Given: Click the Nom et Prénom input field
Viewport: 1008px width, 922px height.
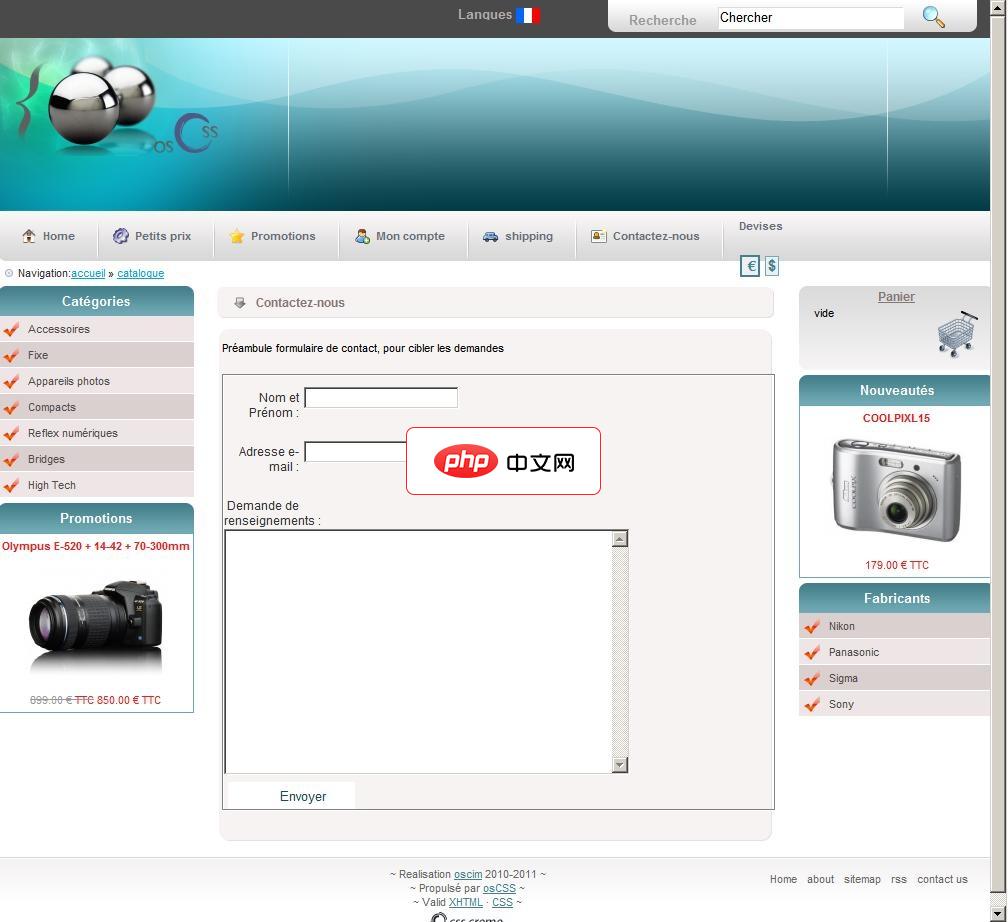Looking at the screenshot, I should pos(380,398).
